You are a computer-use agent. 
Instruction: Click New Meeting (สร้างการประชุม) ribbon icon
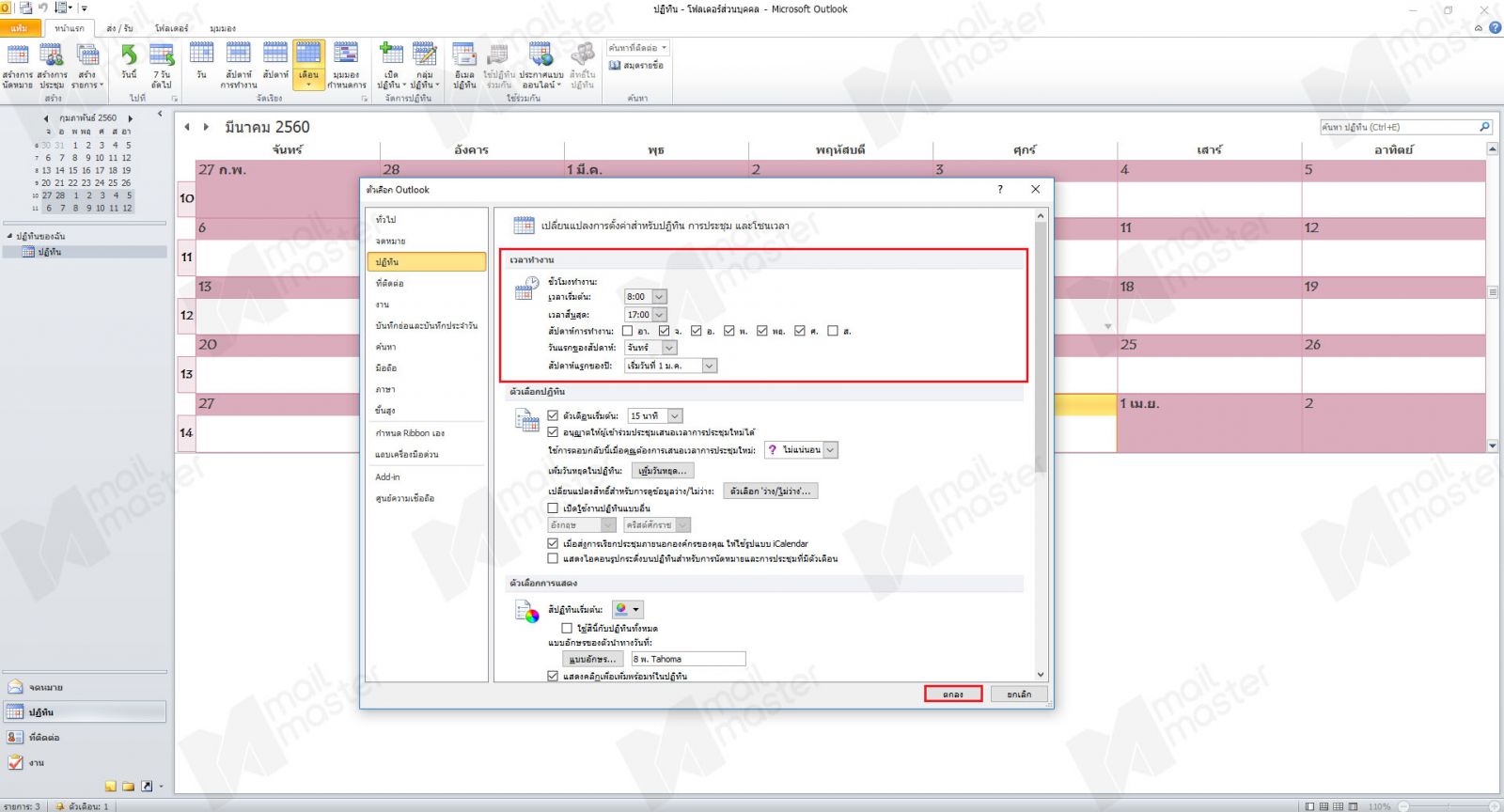(x=52, y=65)
